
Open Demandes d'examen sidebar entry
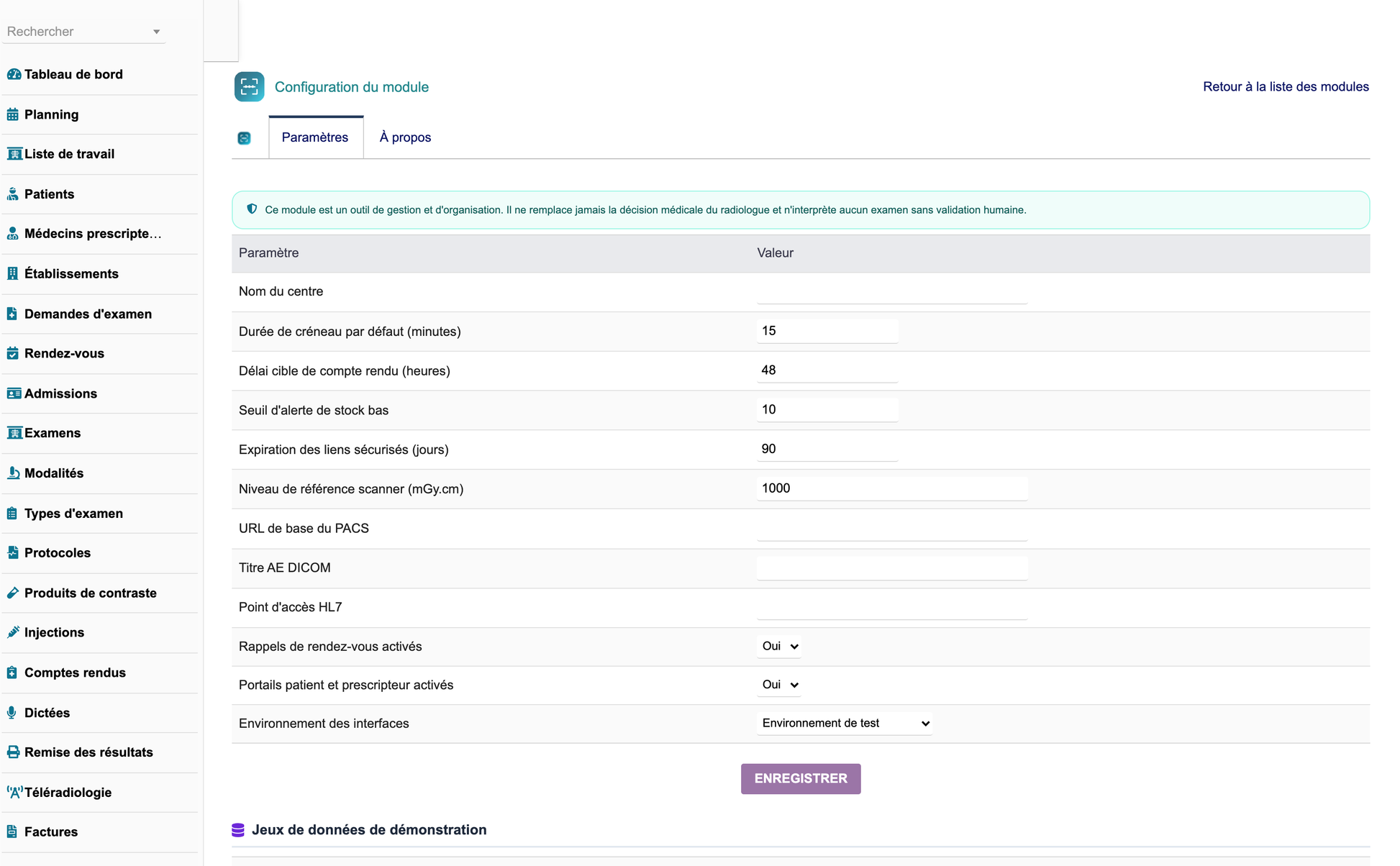pyautogui.click(x=88, y=314)
